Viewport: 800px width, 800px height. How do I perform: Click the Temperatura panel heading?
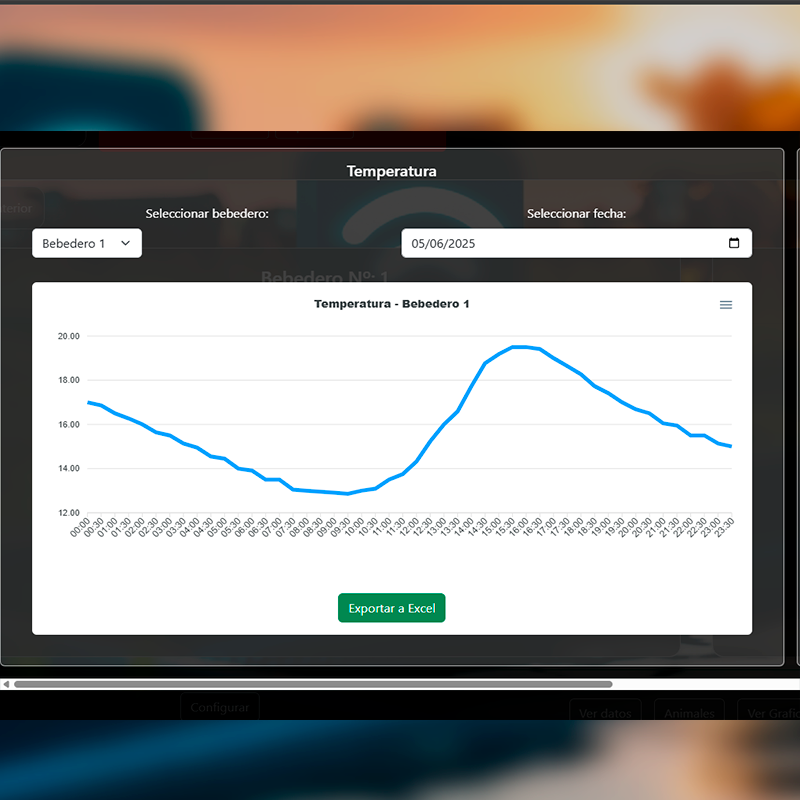pos(391,171)
